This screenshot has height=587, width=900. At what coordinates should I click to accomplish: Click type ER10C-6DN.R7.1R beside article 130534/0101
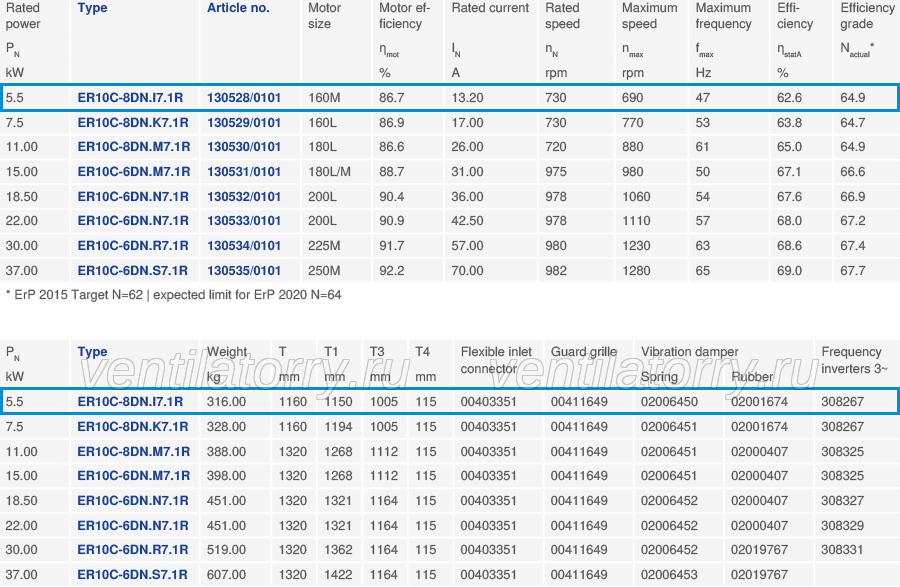(133, 246)
